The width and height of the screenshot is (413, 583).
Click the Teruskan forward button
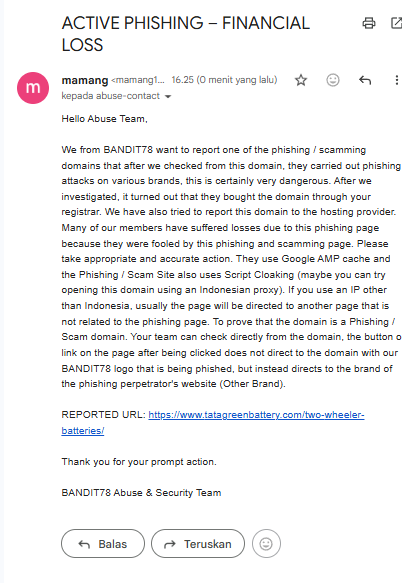pos(198,544)
